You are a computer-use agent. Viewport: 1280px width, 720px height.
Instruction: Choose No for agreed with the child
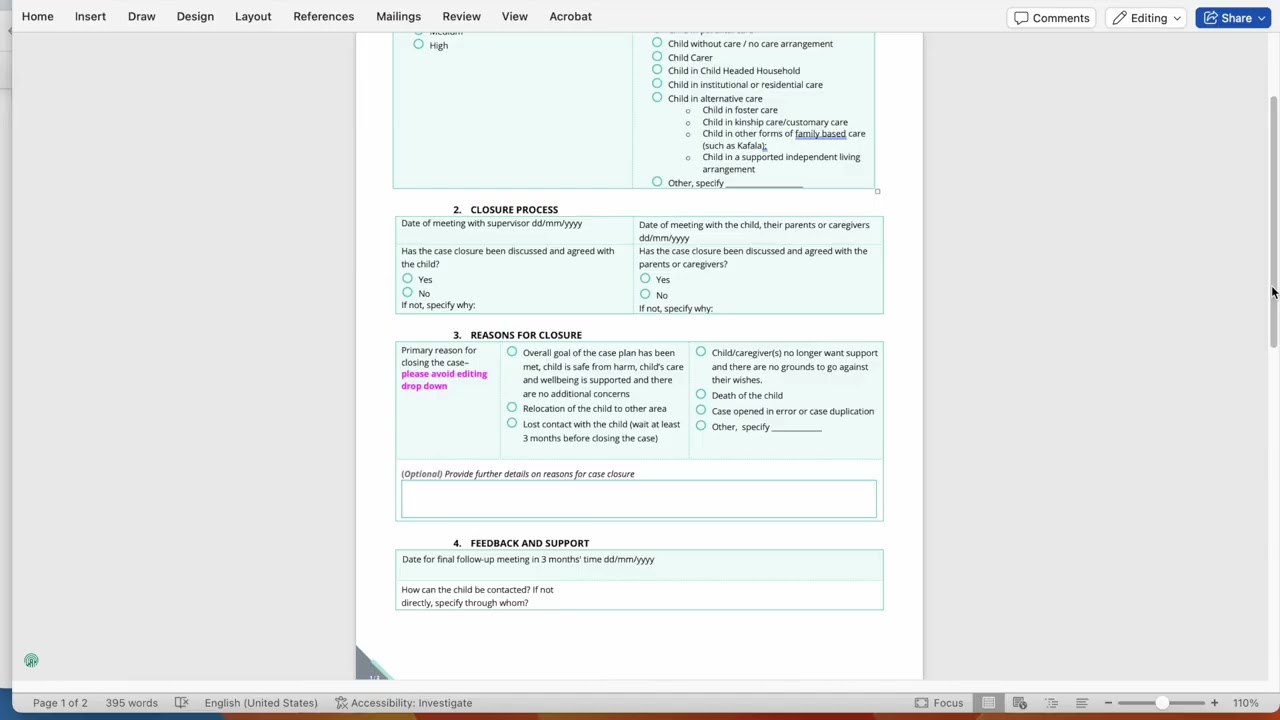(x=407, y=292)
